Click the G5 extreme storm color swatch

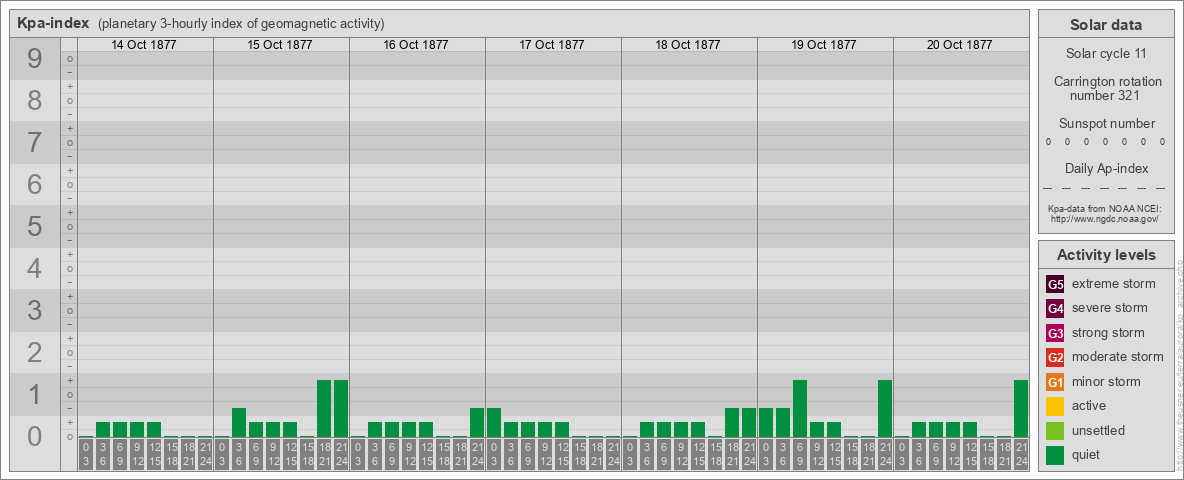tap(1055, 284)
